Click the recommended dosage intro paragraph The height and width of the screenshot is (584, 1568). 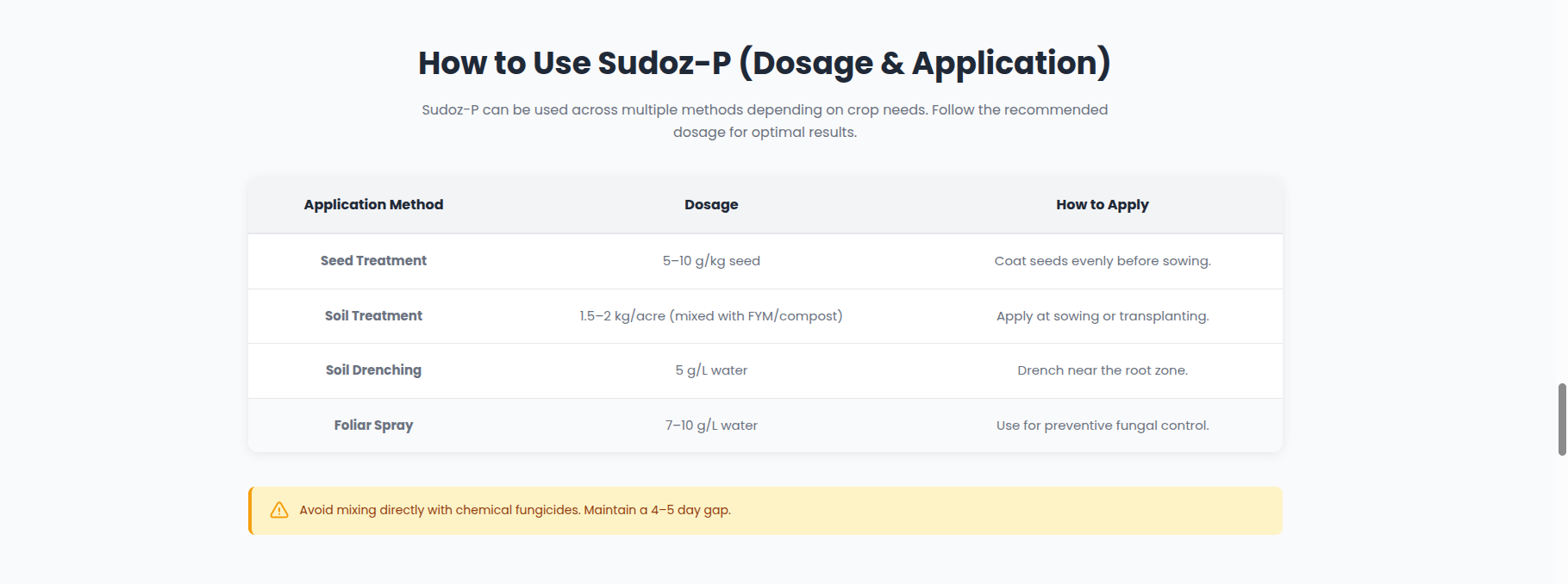(765, 121)
